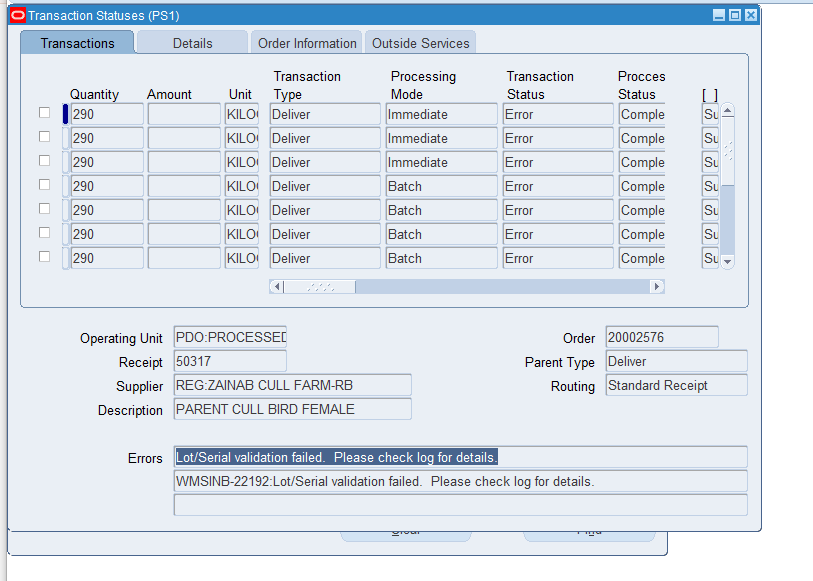Check the checkbox on the last visible row
The image size is (813, 581).
44,256
